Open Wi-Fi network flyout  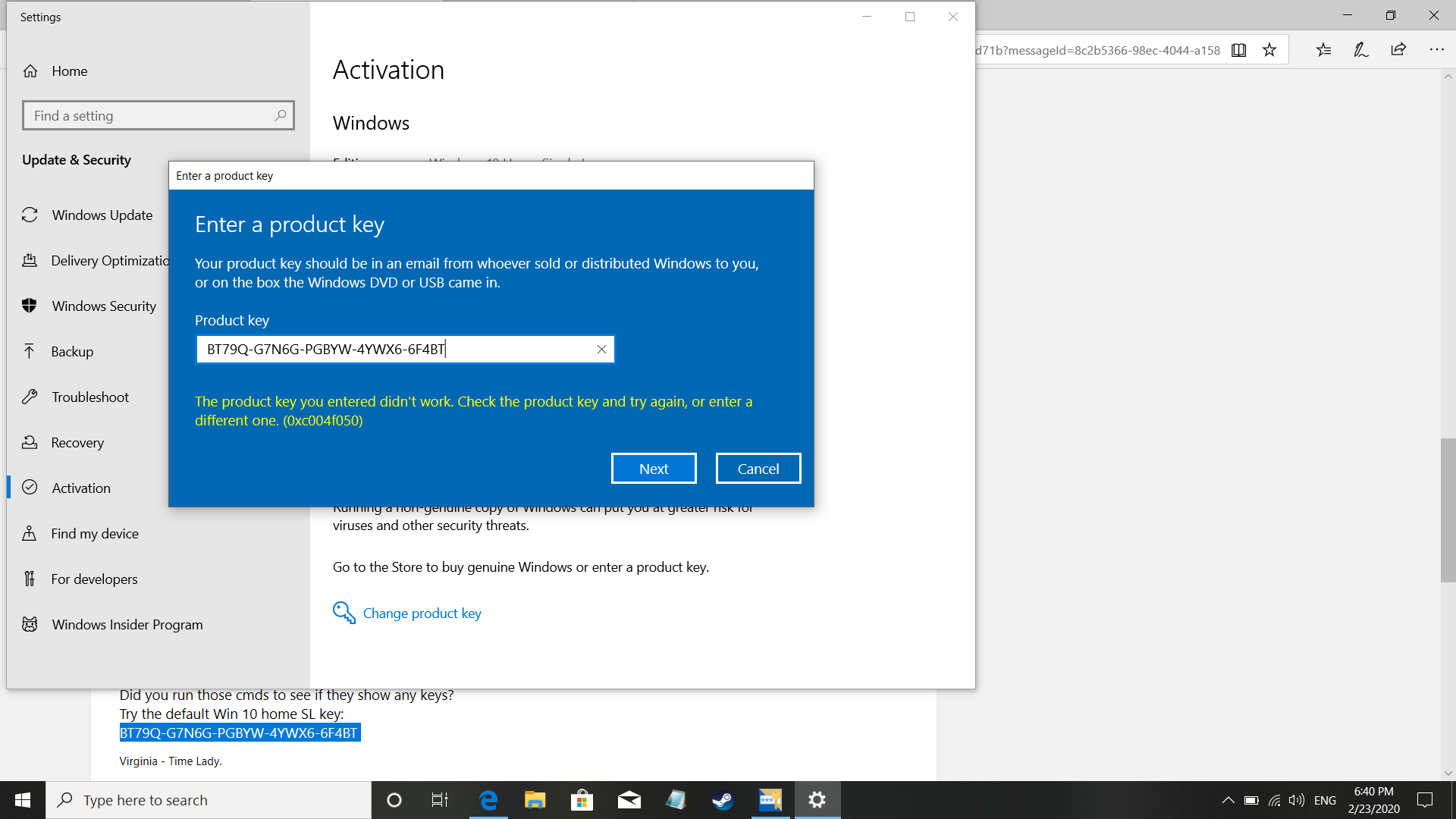[1275, 800]
